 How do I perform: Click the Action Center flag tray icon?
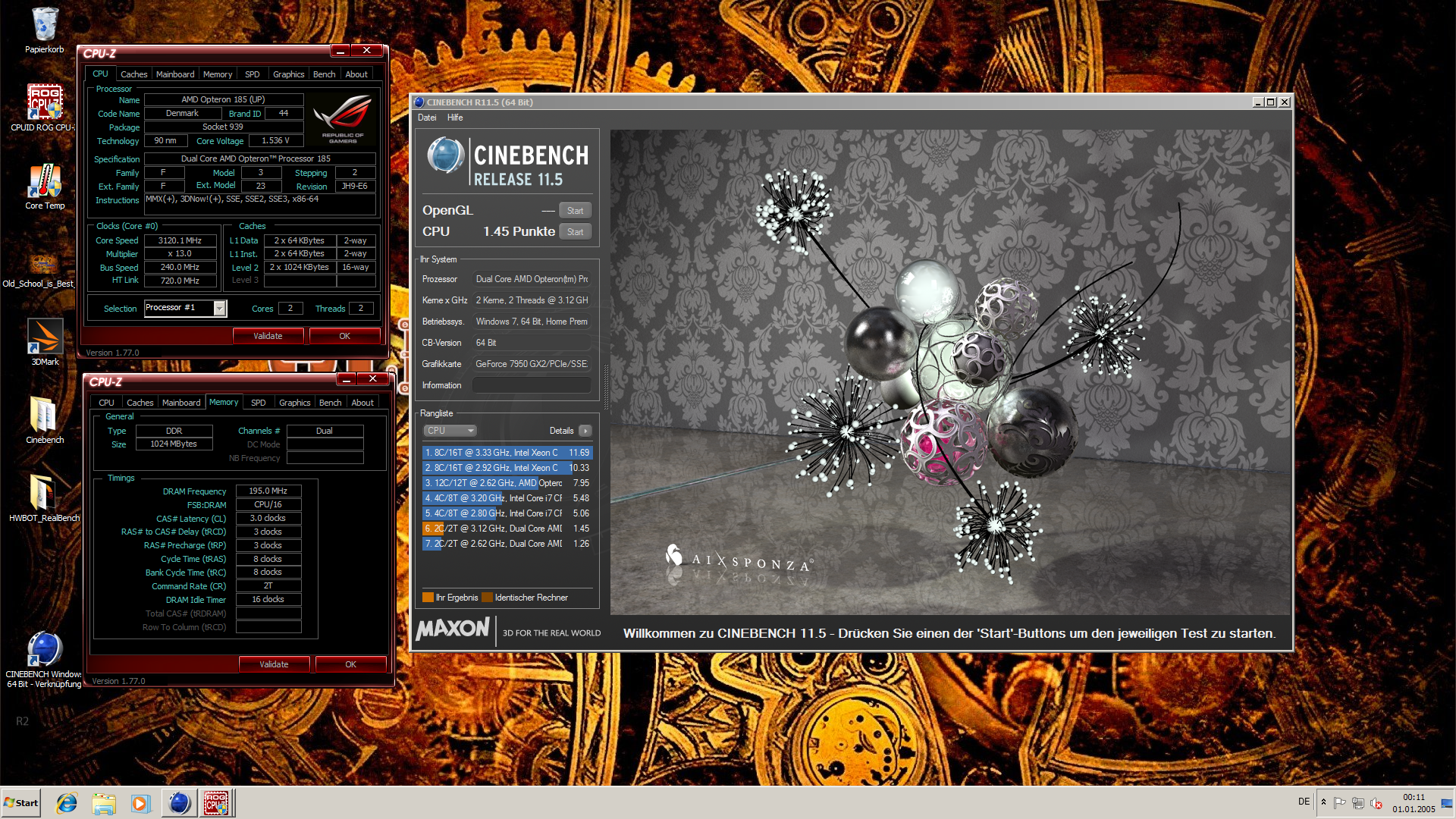pyautogui.click(x=1340, y=802)
